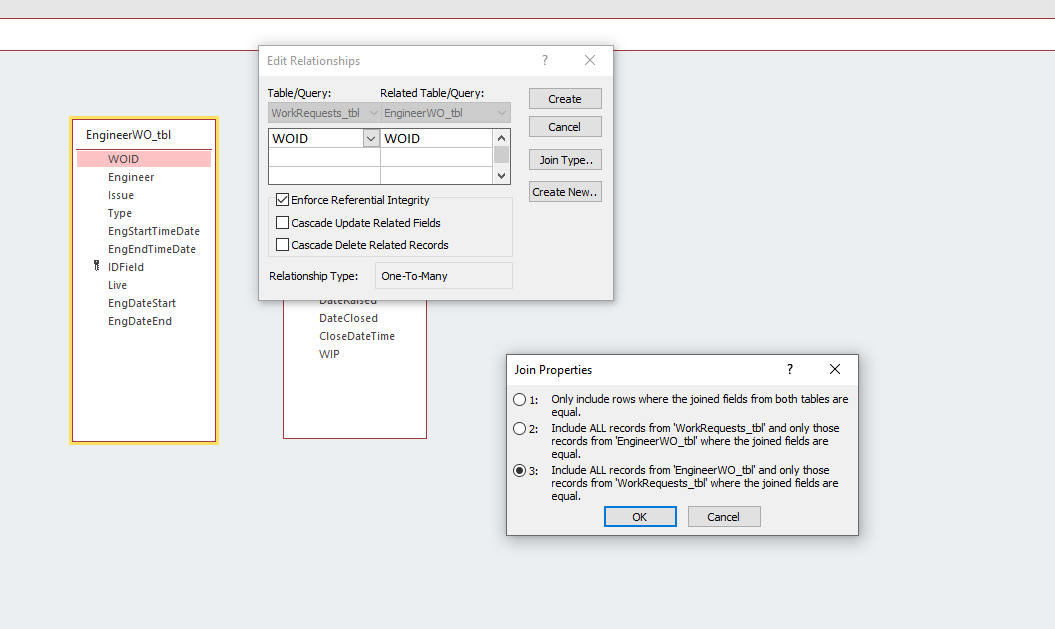Select join option 3 for all EngineerWO_tbl records
1055x629 pixels.
coord(519,471)
